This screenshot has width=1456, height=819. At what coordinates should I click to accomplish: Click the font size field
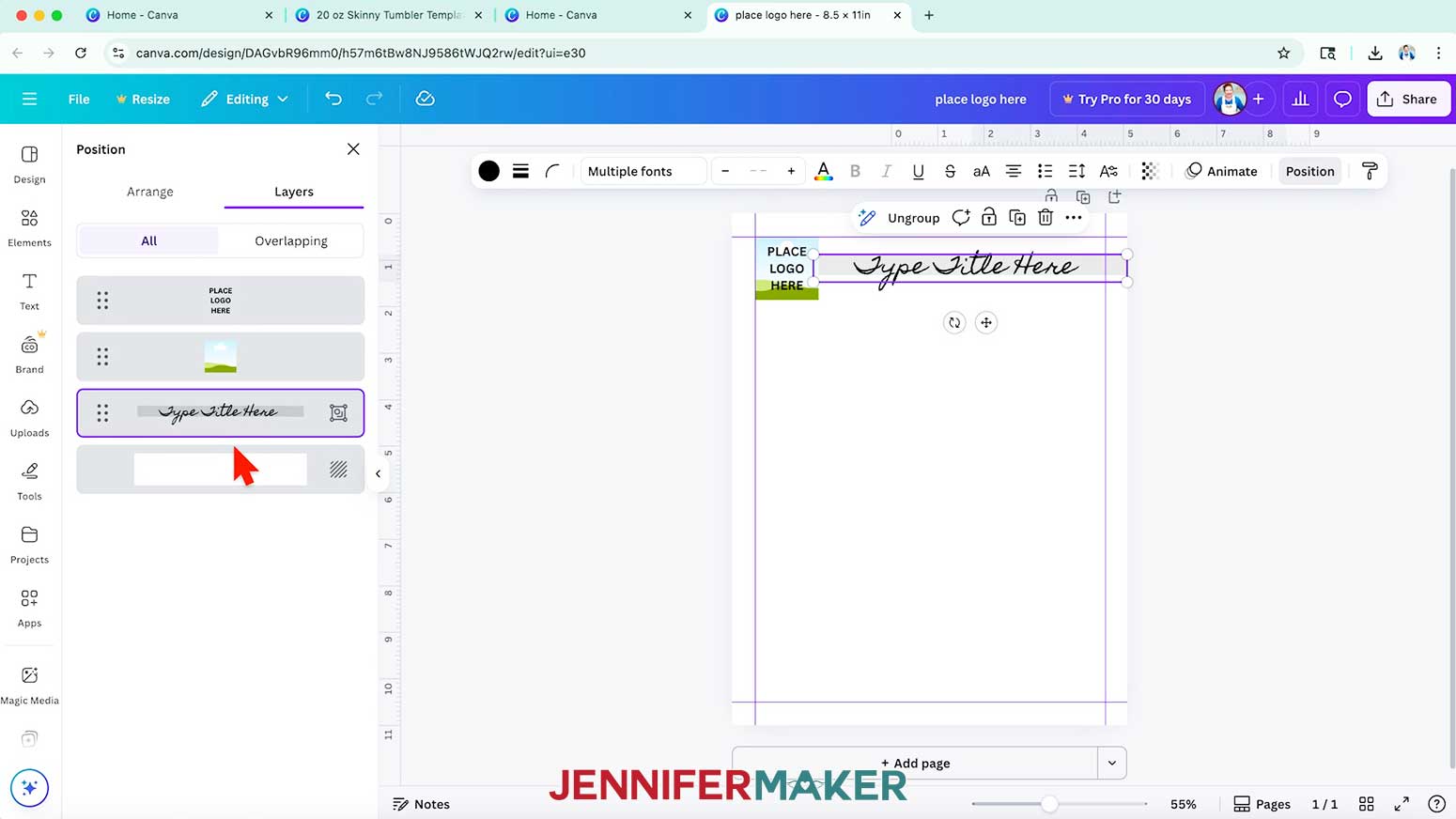(758, 171)
